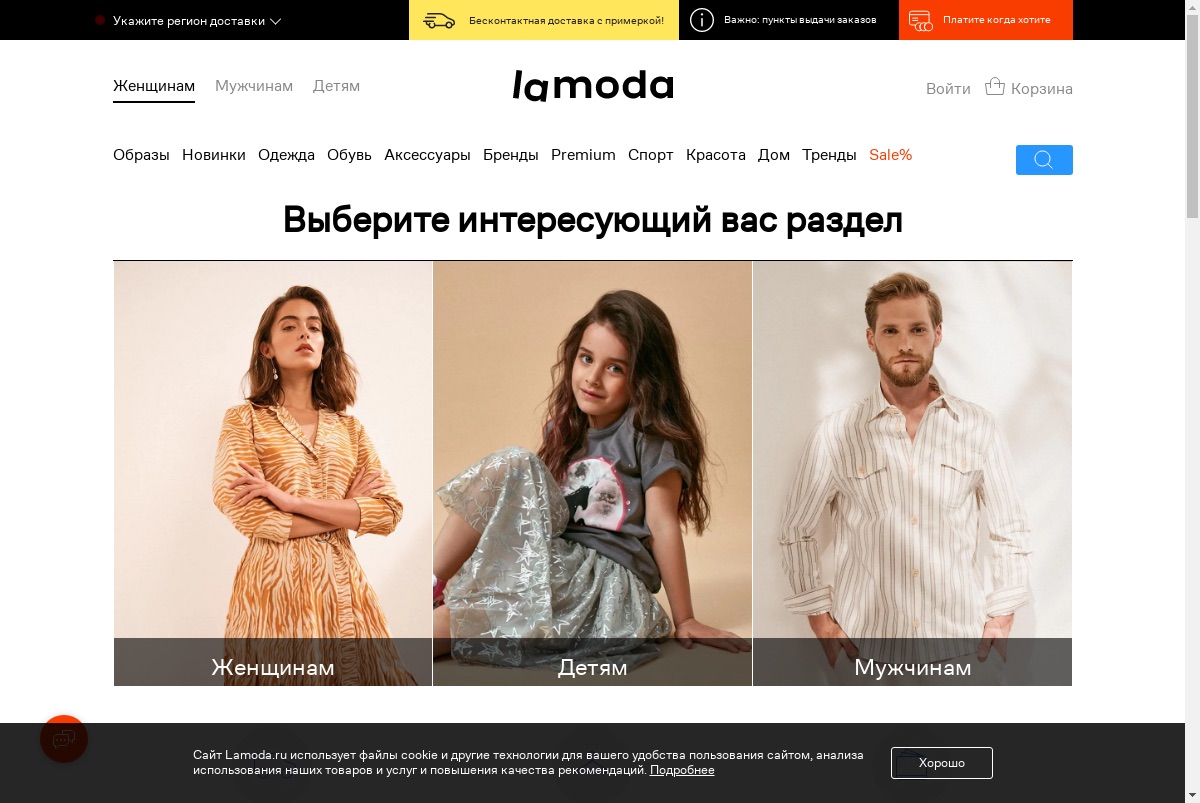
Task: Click the red location dot icon
Action: (100, 20)
